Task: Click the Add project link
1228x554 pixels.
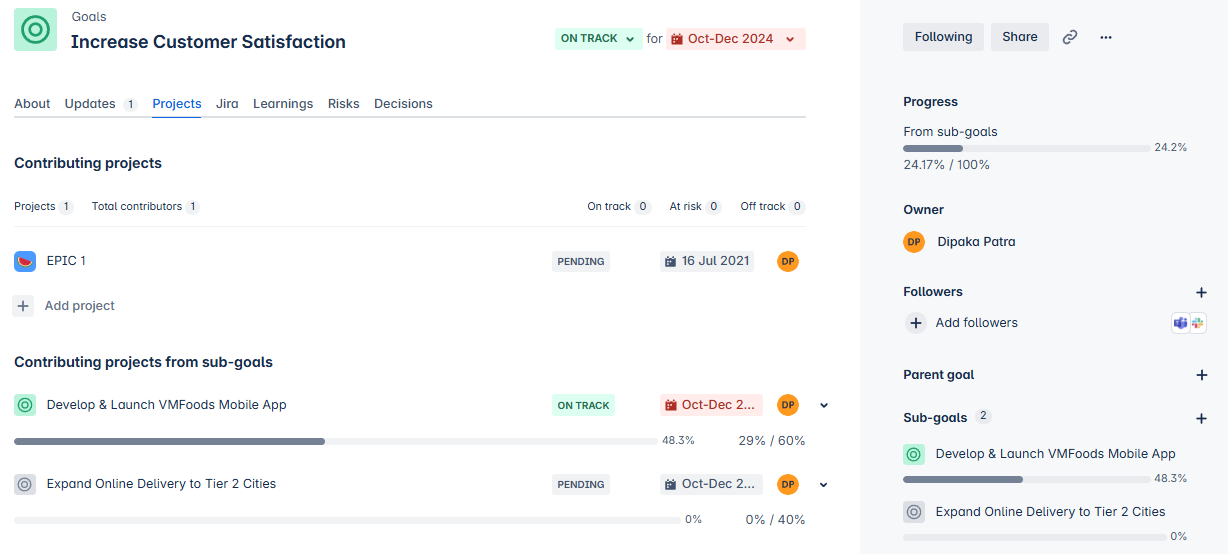Action: coord(80,306)
